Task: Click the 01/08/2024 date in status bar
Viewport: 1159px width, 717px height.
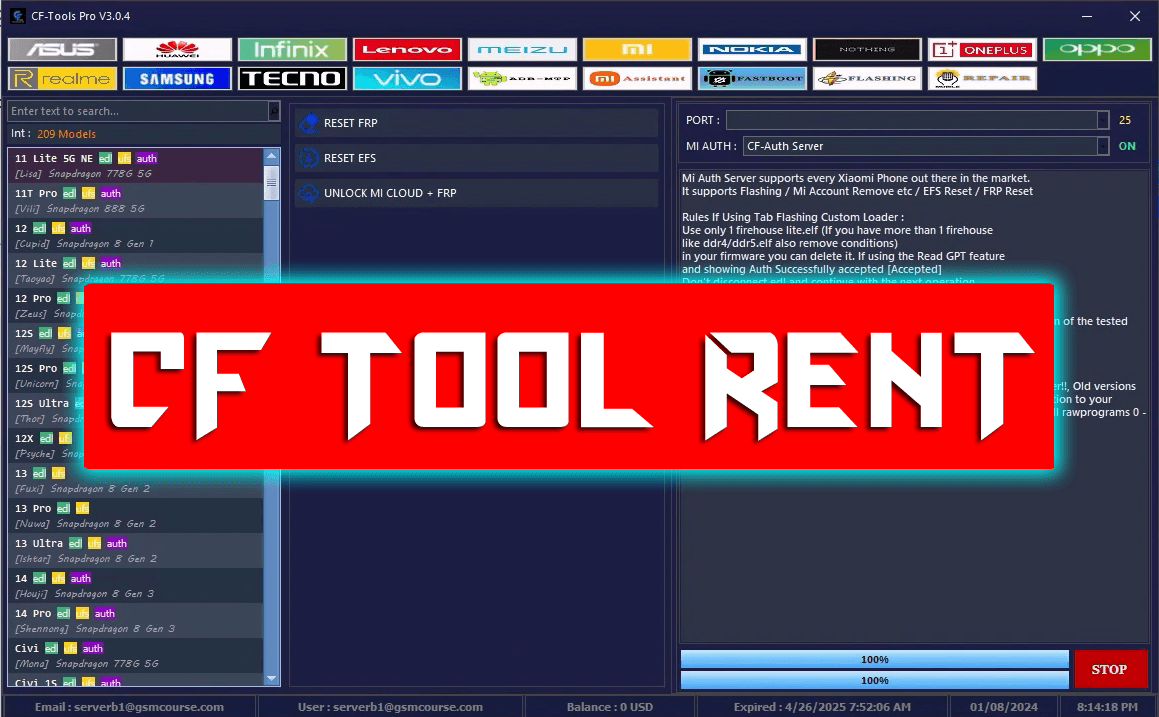Action: (1003, 707)
